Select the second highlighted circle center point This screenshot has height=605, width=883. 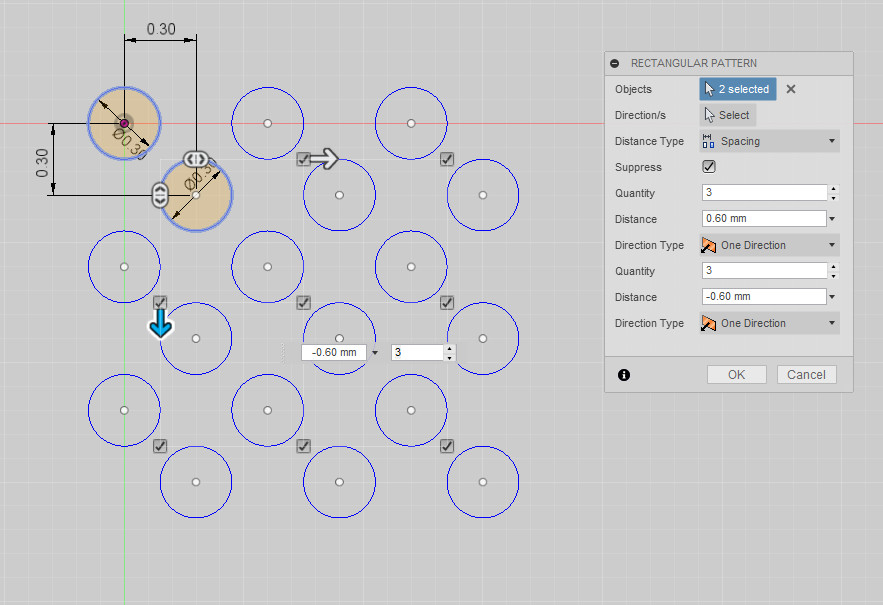click(196, 195)
